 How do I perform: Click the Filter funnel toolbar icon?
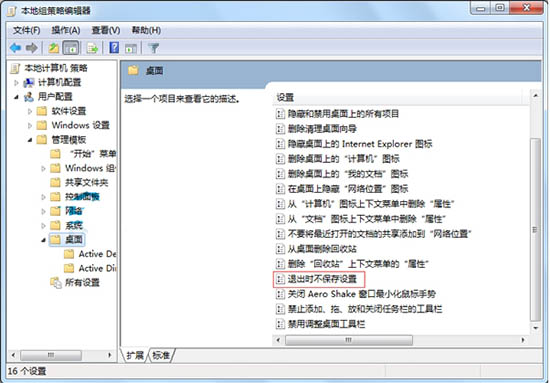coord(154,48)
